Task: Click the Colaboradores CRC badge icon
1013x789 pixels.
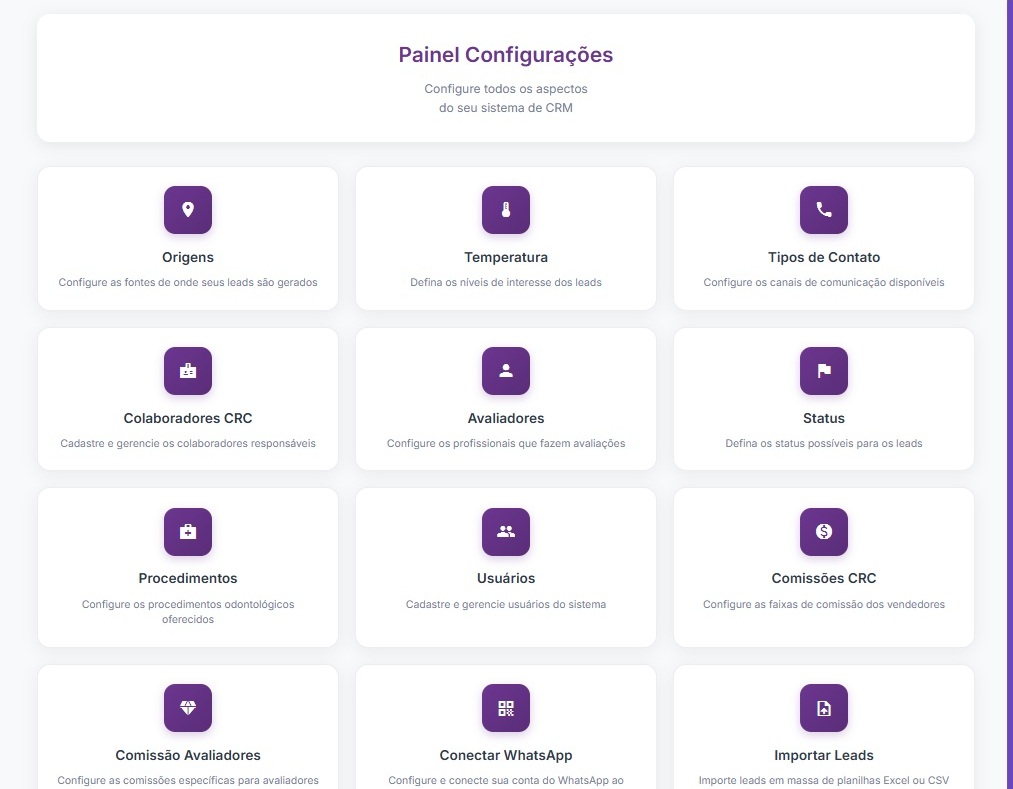Action: (x=188, y=371)
